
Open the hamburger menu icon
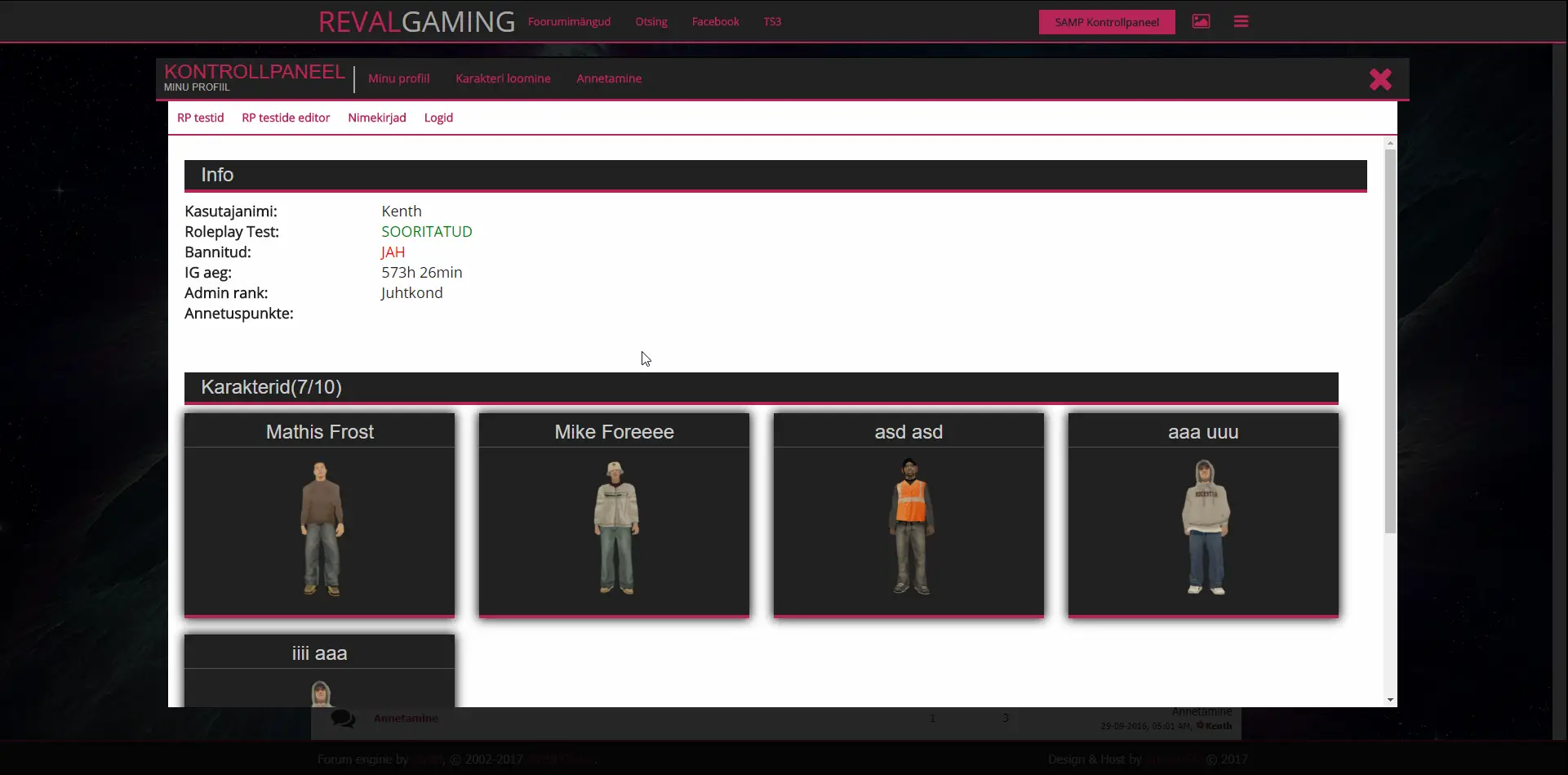pos(1241,21)
